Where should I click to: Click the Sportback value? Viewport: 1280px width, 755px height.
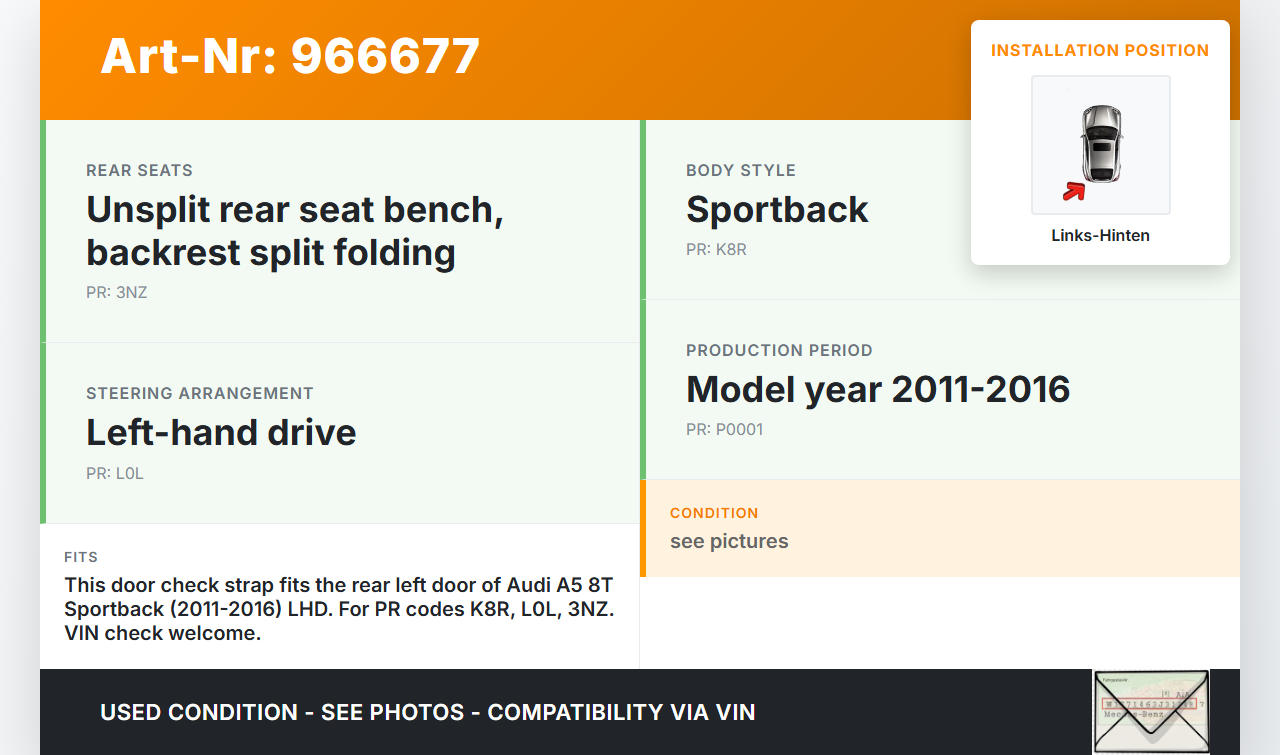(777, 210)
